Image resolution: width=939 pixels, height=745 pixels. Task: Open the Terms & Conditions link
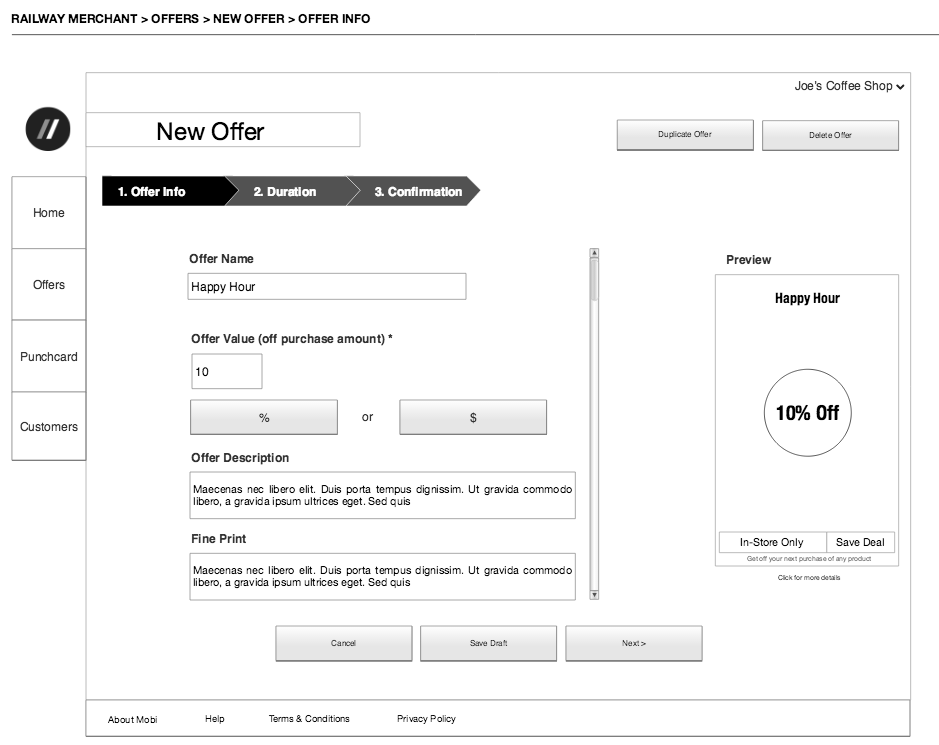pos(309,719)
